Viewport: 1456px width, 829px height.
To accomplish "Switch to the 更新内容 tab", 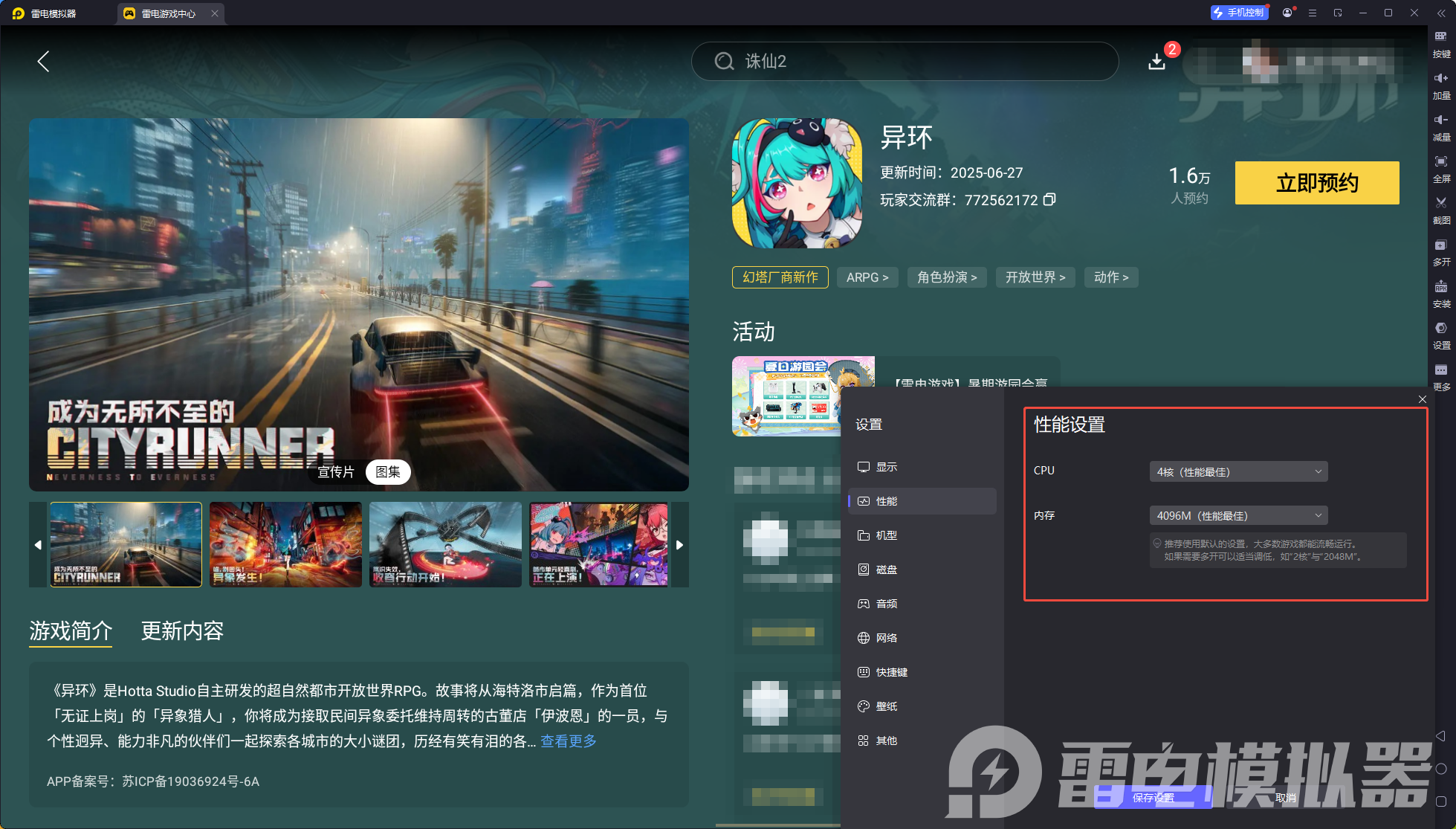I will tap(182, 631).
